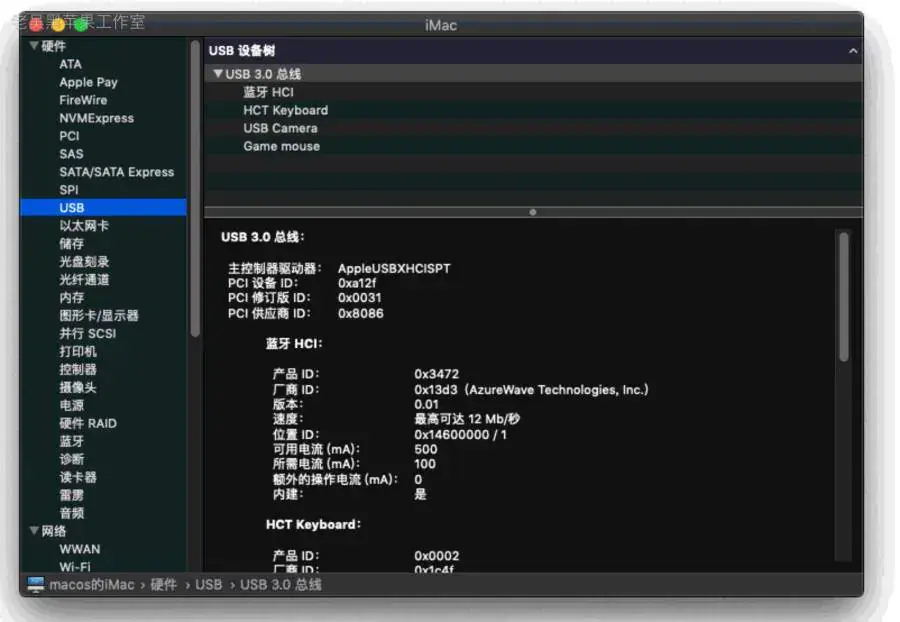Screen dimensions: 900x622
Task: Collapse the USB 3.0 总线 tree node
Action: point(218,73)
